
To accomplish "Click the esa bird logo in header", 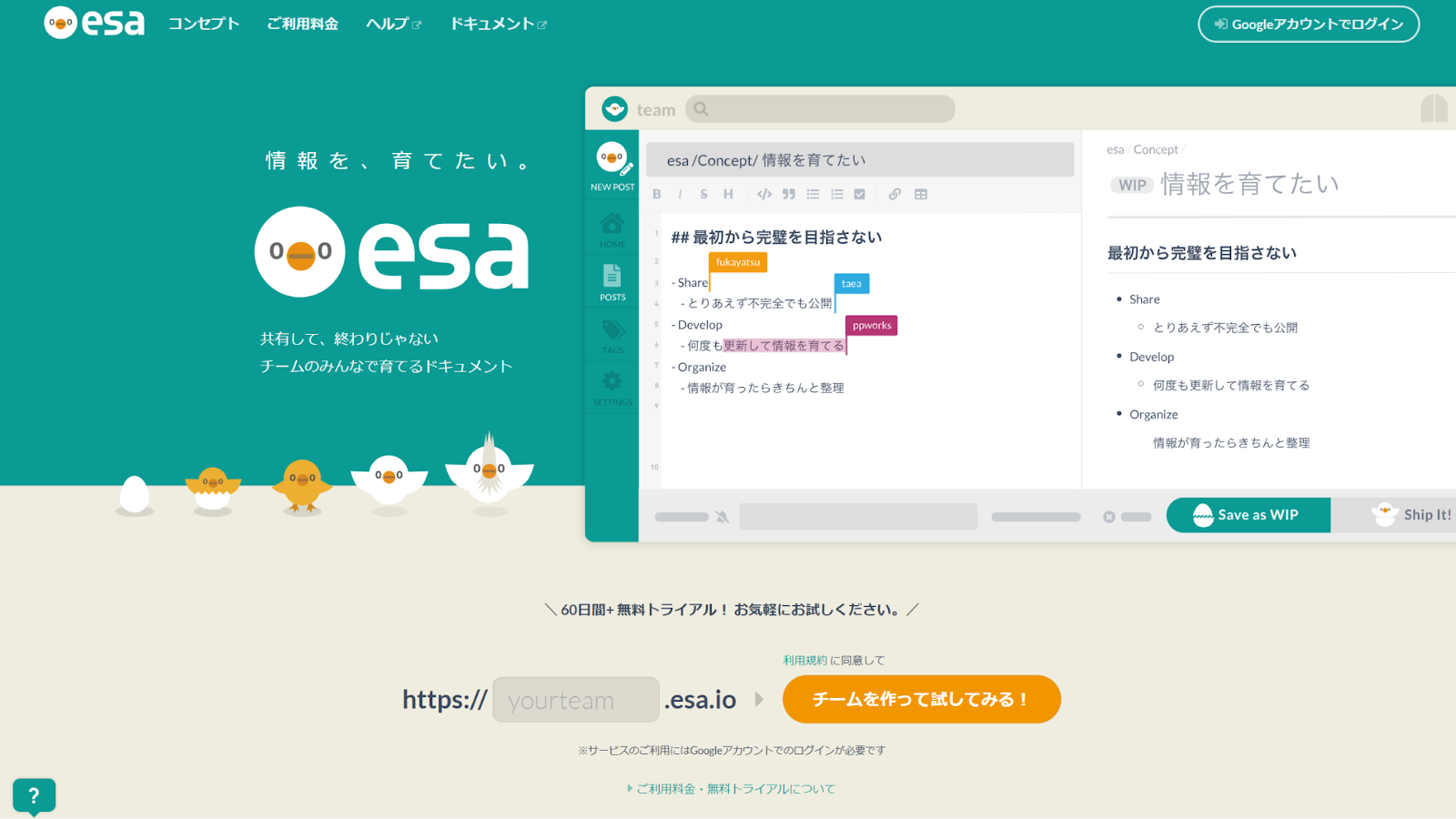I will pos(94,23).
